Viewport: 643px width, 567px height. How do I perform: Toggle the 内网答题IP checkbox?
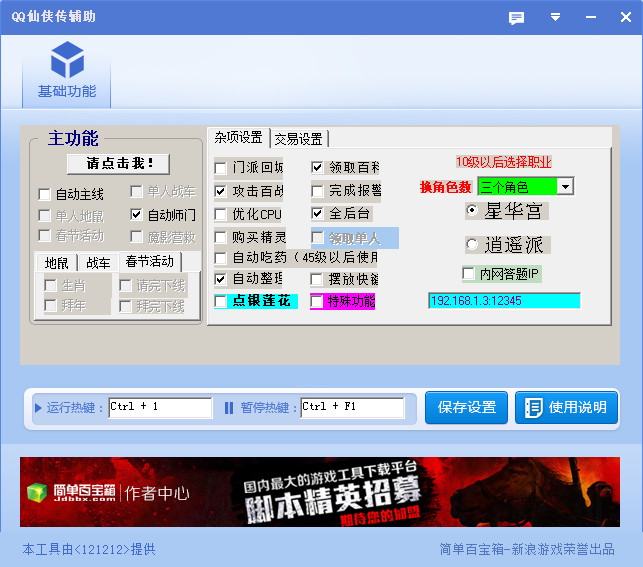[468, 274]
